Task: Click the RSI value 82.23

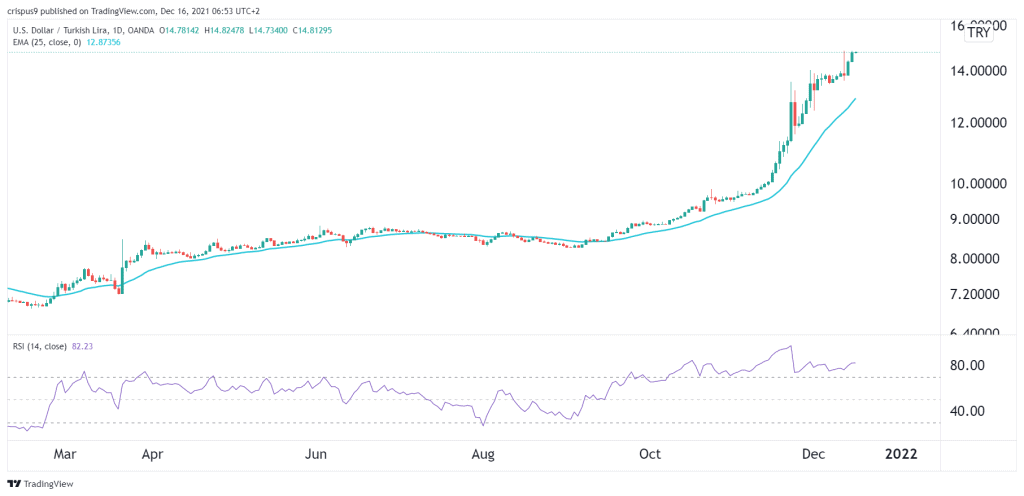Action: click(x=80, y=347)
